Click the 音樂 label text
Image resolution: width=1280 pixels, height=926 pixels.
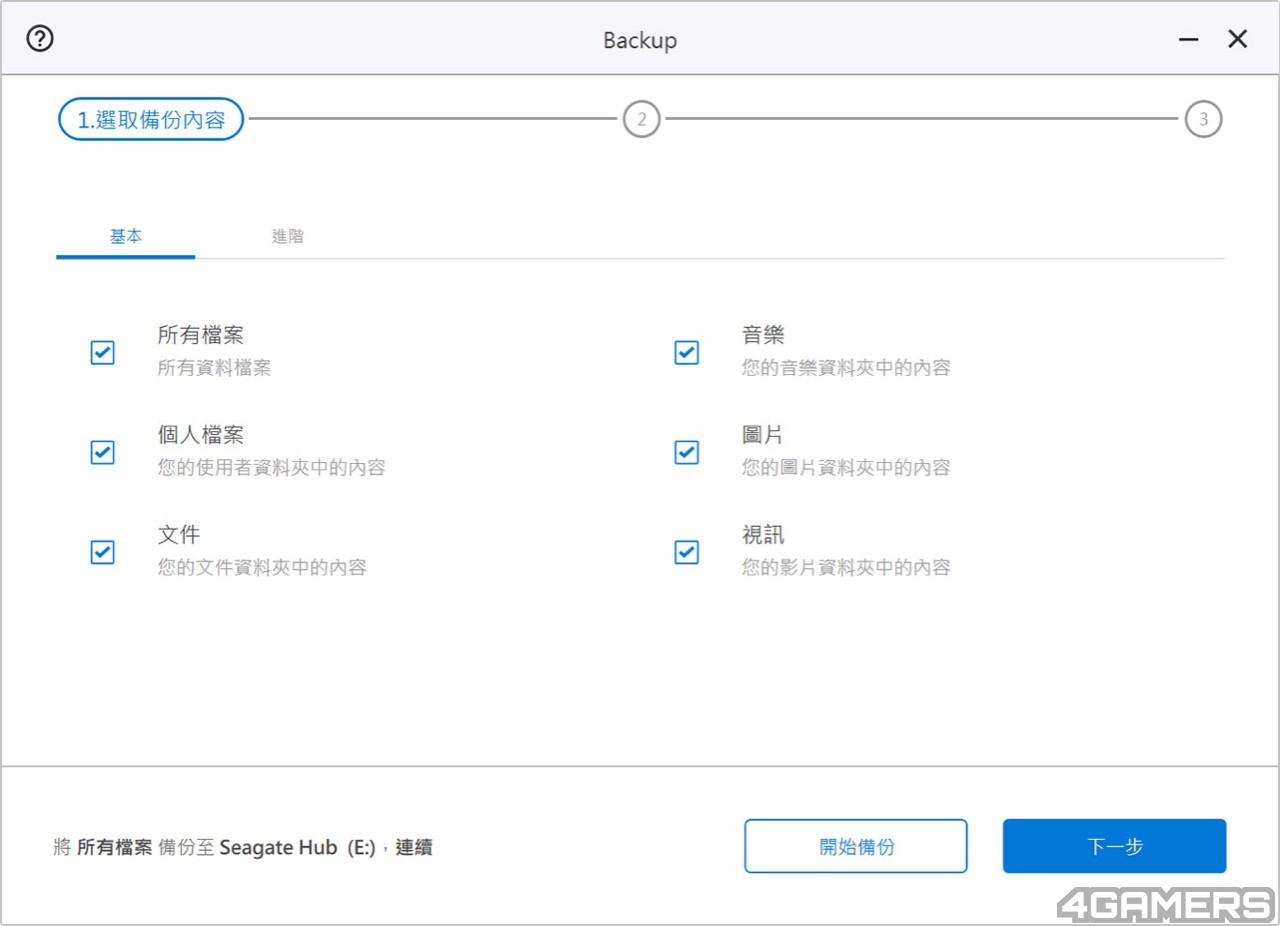(x=763, y=335)
